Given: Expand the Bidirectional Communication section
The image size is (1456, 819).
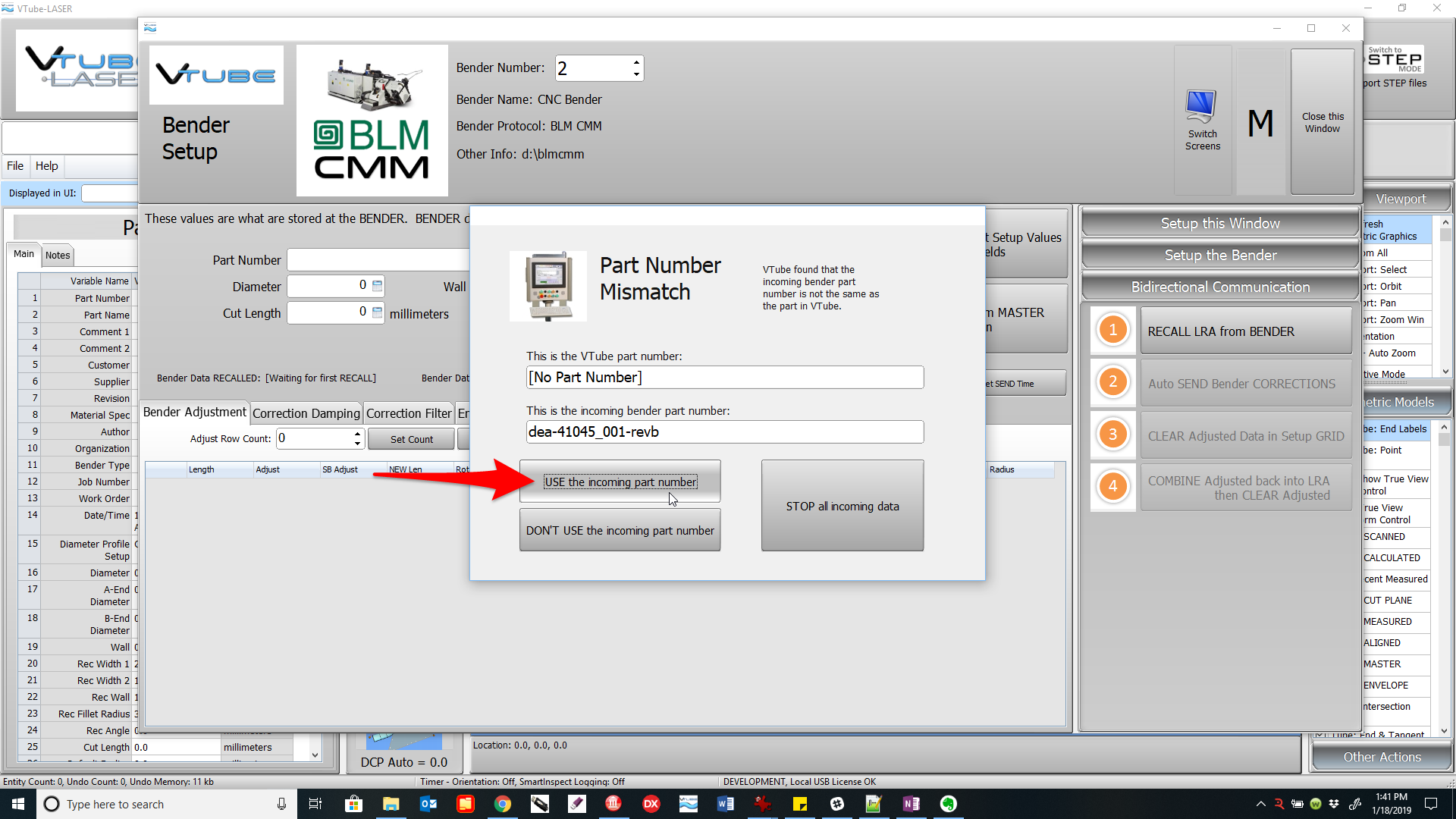Looking at the screenshot, I should tap(1219, 287).
